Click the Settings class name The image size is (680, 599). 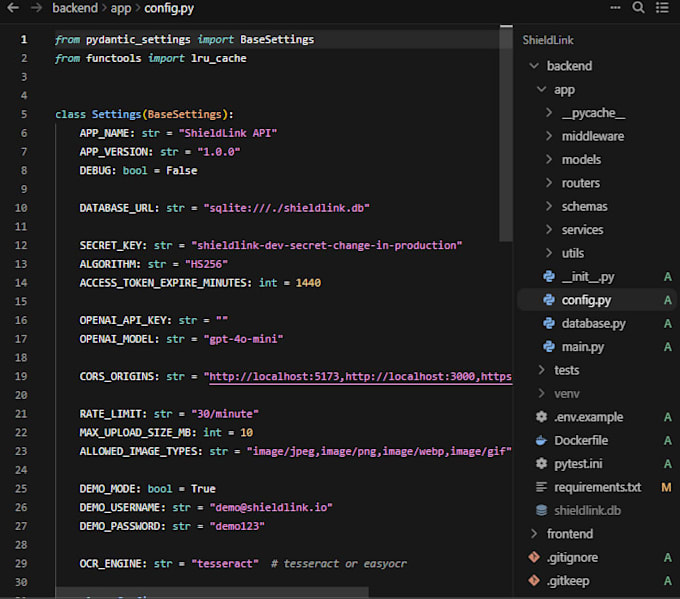point(117,115)
